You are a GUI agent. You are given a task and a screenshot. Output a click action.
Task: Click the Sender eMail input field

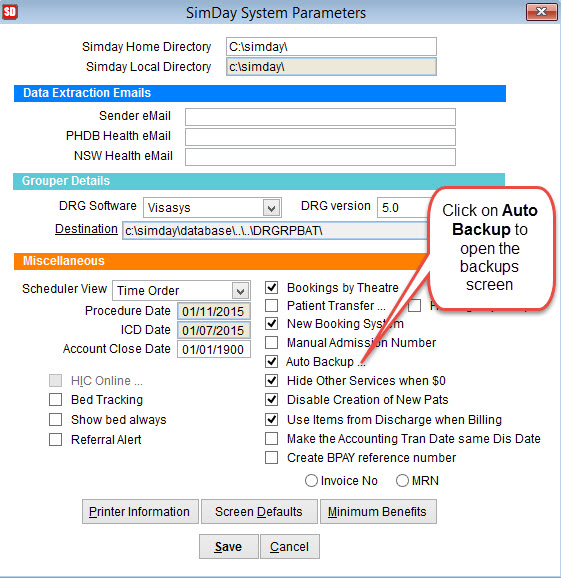[320, 117]
